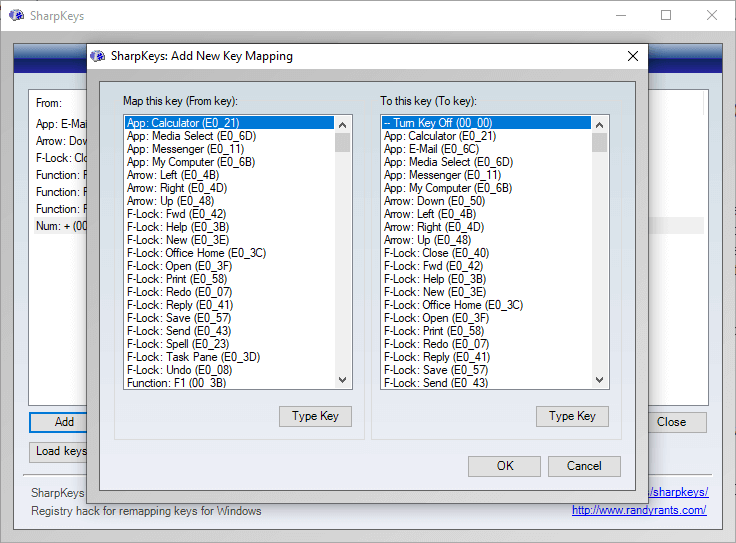
Task: Select App: E-Mail in To list
Action: coord(486,149)
